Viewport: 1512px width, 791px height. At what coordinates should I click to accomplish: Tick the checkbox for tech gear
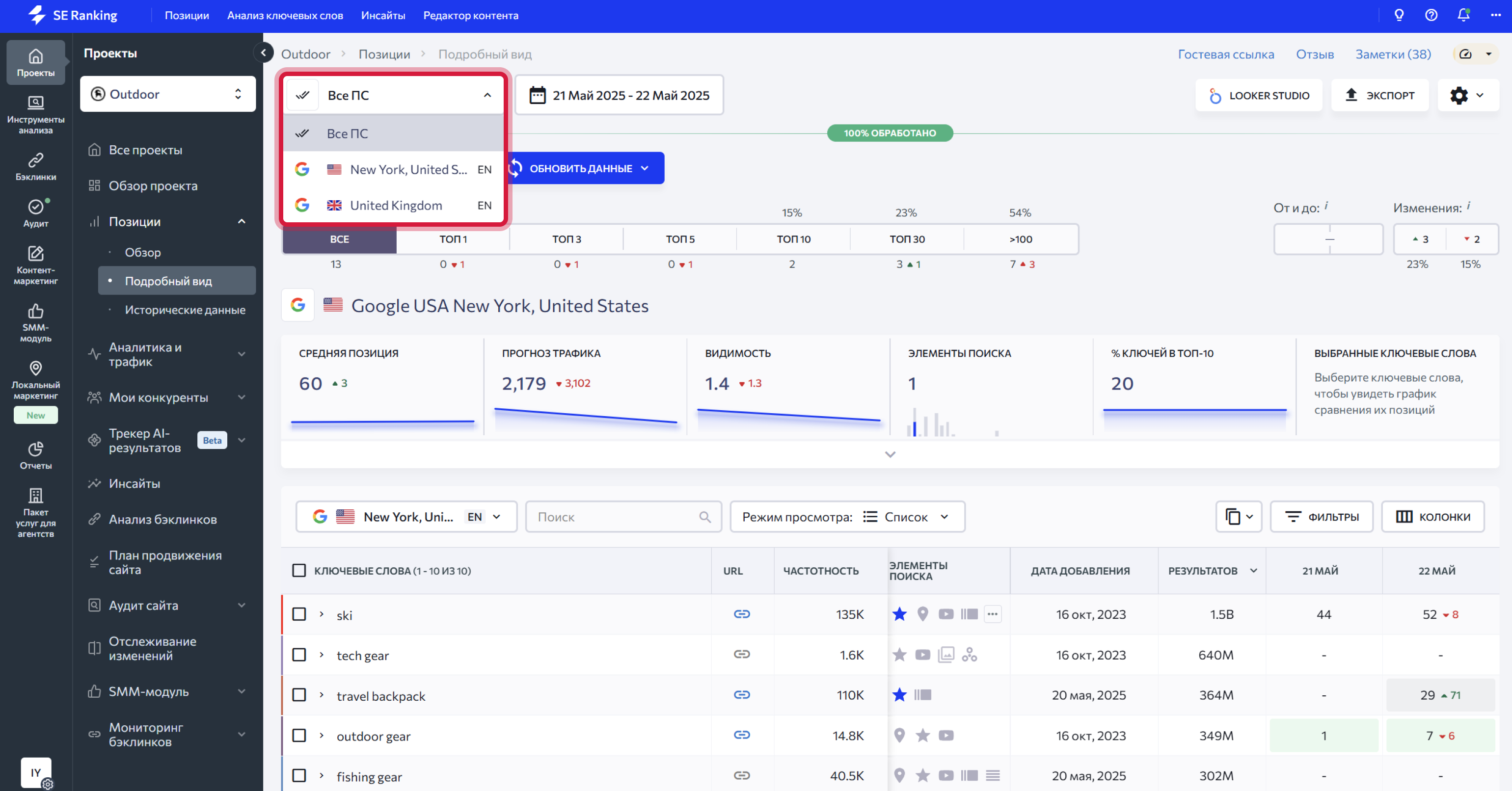click(299, 655)
